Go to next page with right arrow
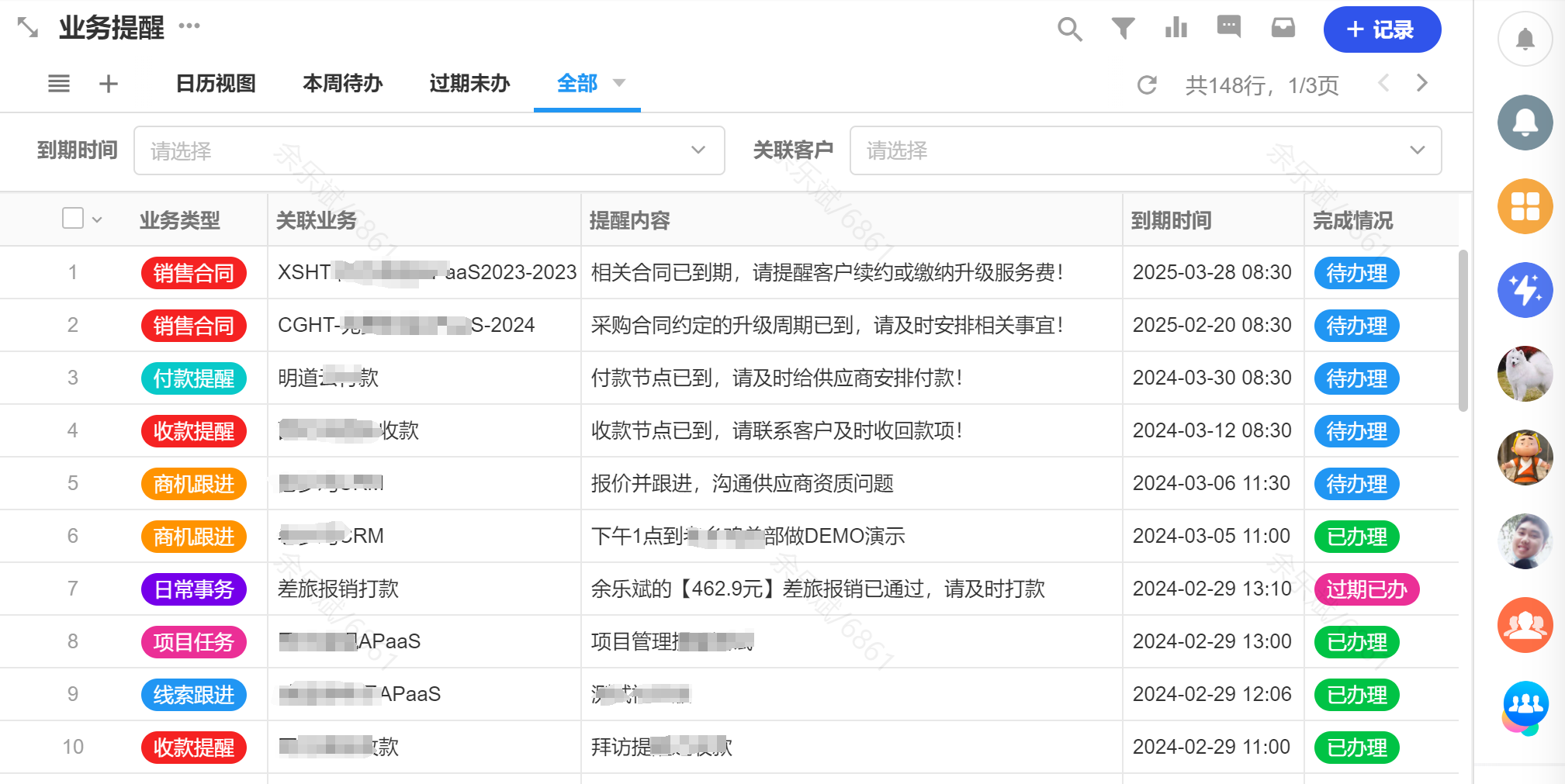The height and width of the screenshot is (784, 1565). pos(1421,83)
